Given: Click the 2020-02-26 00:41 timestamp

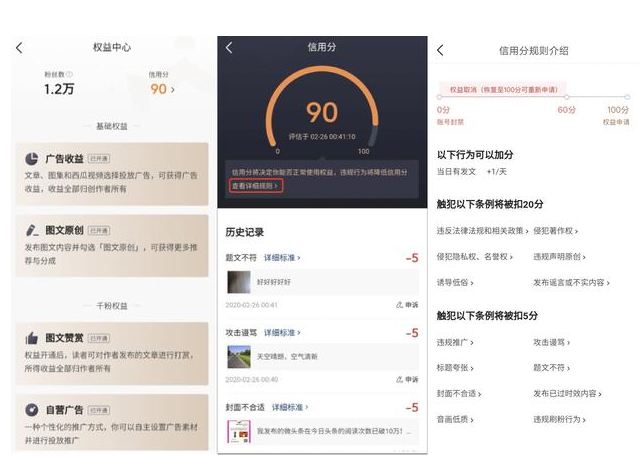Looking at the screenshot, I should (251, 305).
